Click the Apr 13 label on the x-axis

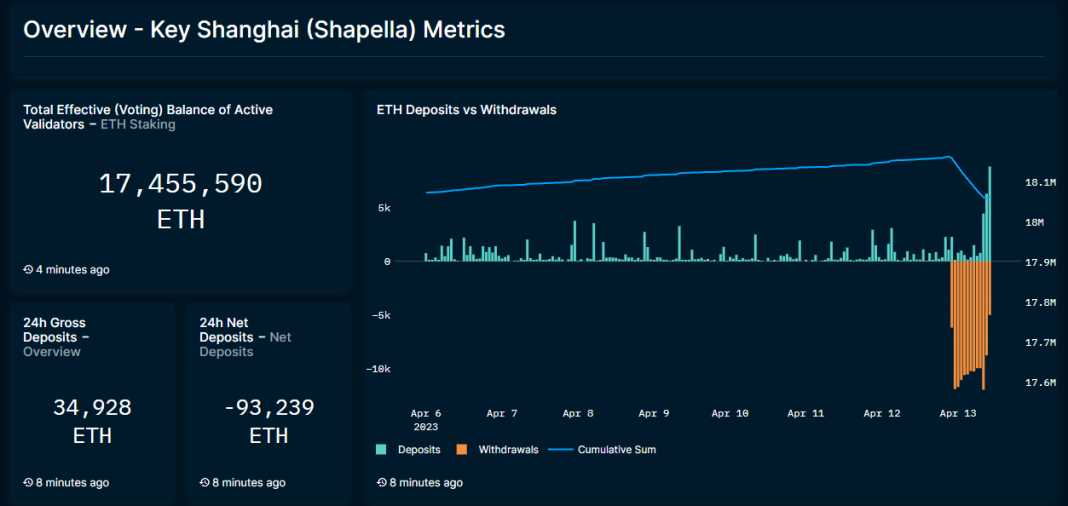[x=958, y=413]
